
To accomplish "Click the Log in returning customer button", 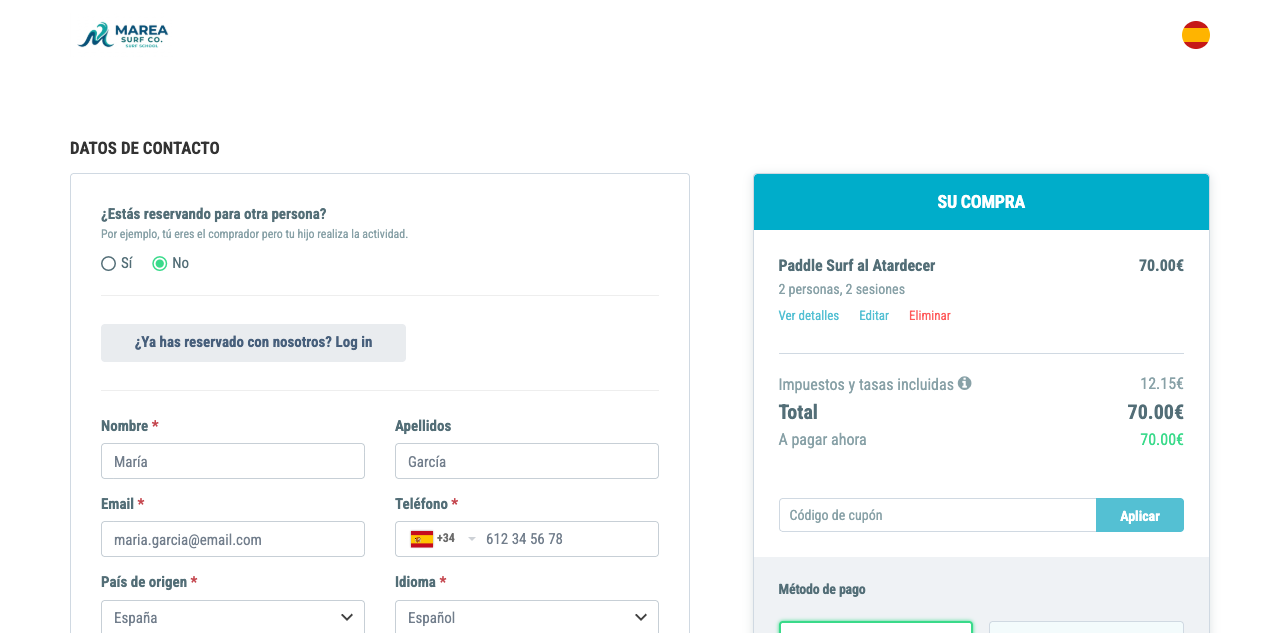I will click(253, 343).
